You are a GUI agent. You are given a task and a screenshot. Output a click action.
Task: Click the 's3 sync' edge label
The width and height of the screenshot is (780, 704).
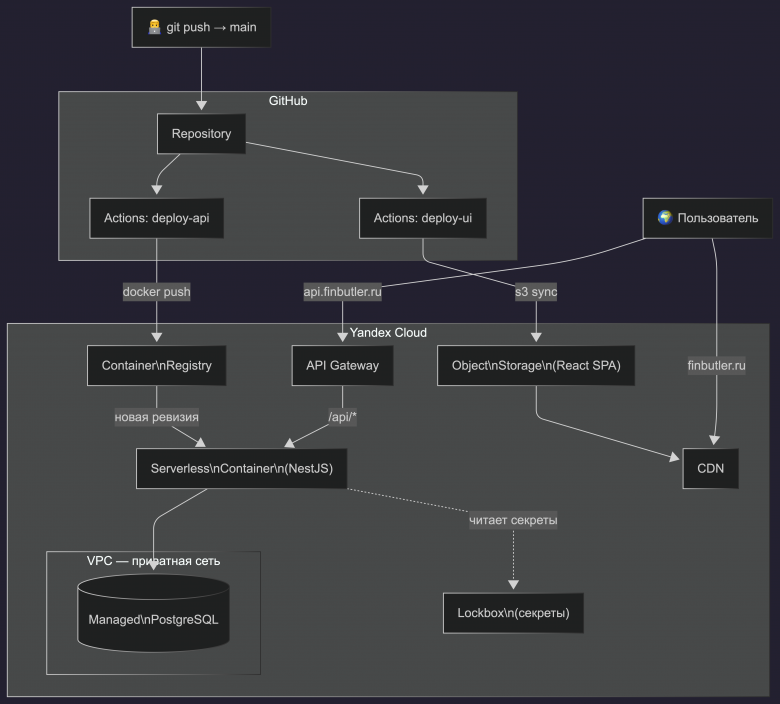(x=536, y=292)
